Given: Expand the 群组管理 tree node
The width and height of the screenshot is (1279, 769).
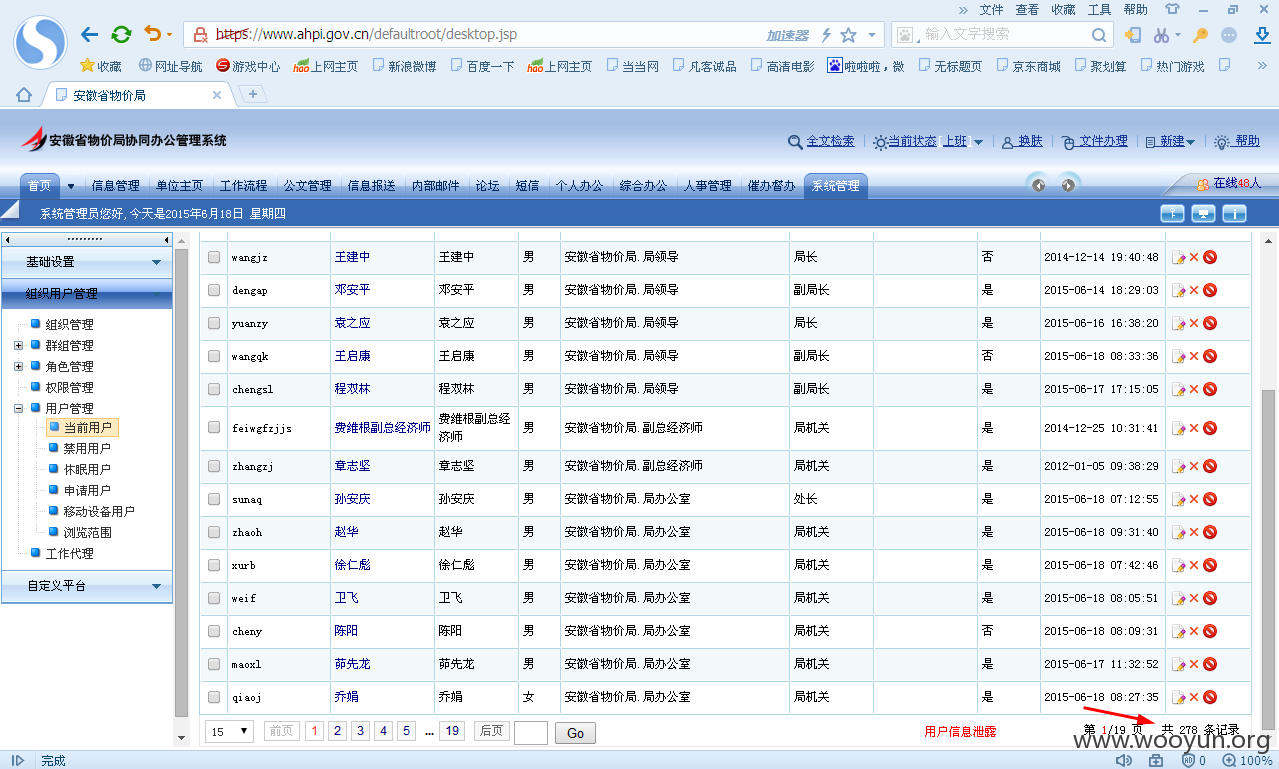Looking at the screenshot, I should 19,345.
